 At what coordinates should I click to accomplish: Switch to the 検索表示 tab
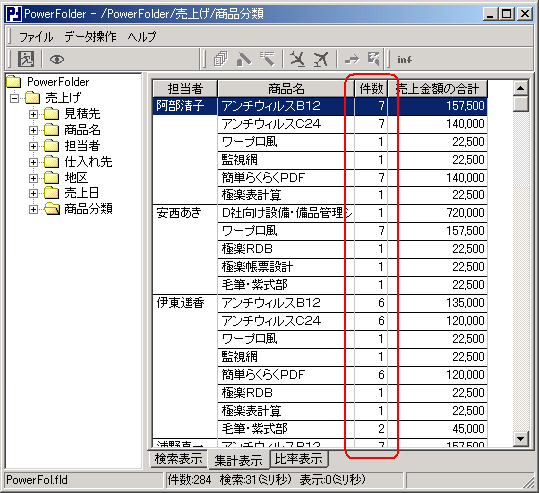pyautogui.click(x=178, y=459)
